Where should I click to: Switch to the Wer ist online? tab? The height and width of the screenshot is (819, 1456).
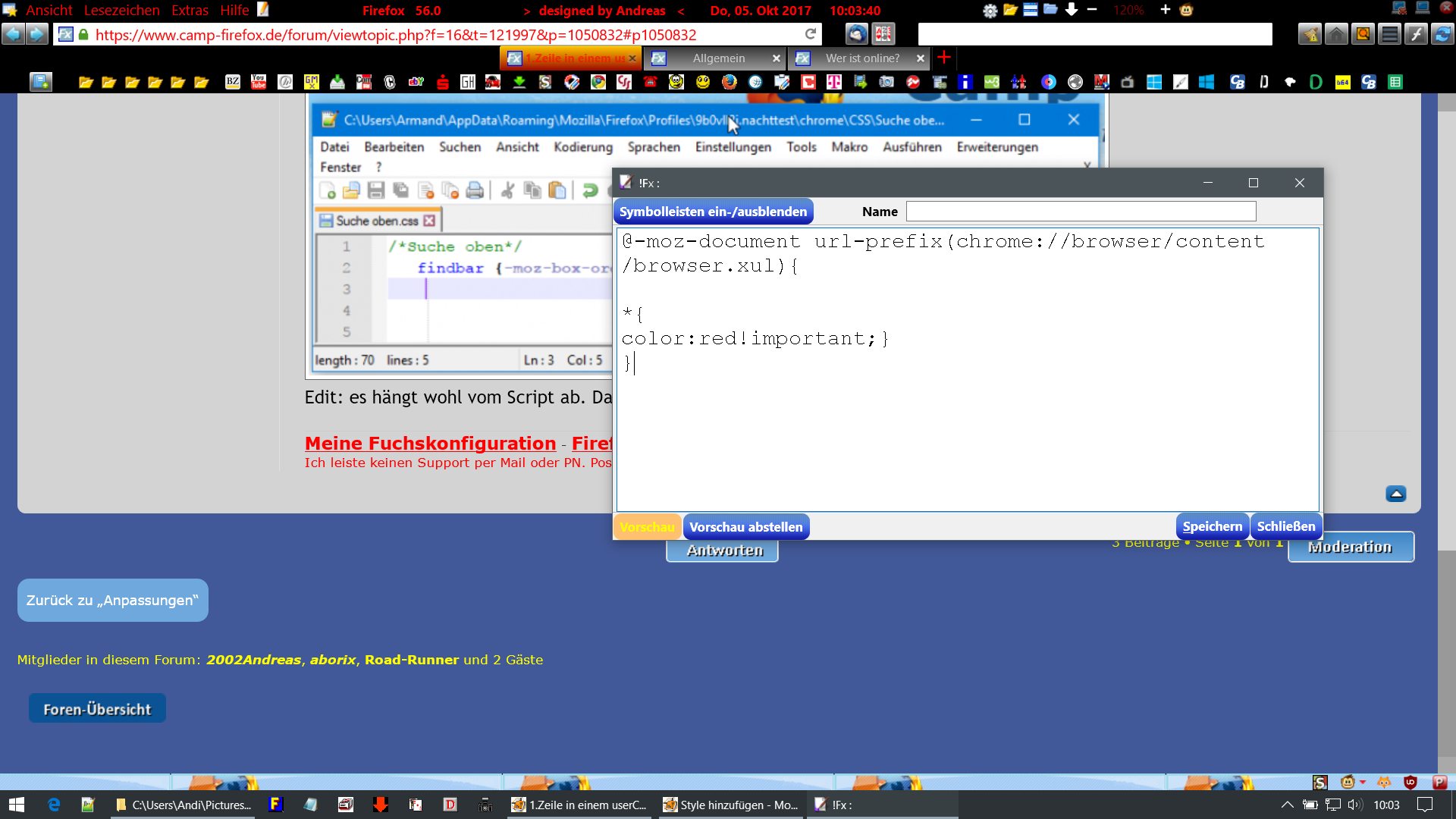tap(862, 58)
